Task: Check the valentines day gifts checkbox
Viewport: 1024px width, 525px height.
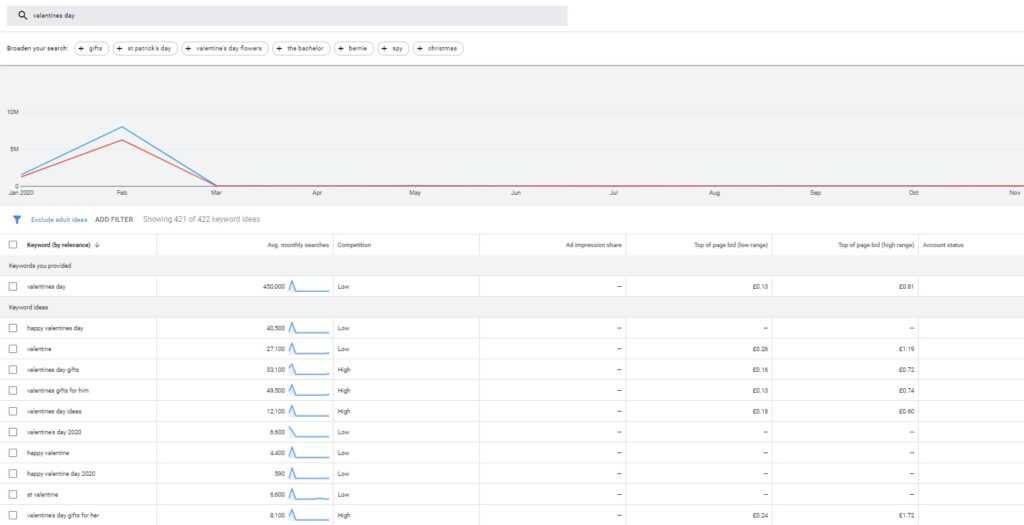Action: [13, 370]
